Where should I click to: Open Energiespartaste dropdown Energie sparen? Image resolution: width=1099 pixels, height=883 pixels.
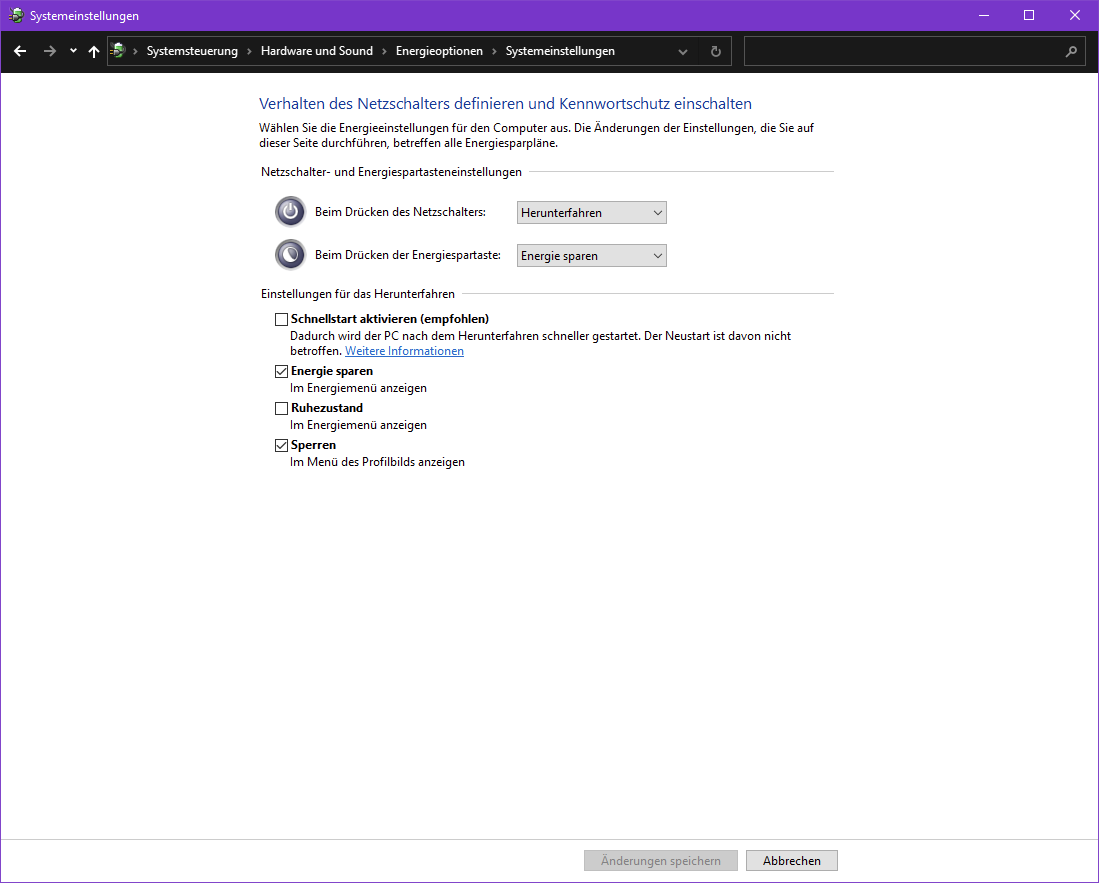(592, 256)
